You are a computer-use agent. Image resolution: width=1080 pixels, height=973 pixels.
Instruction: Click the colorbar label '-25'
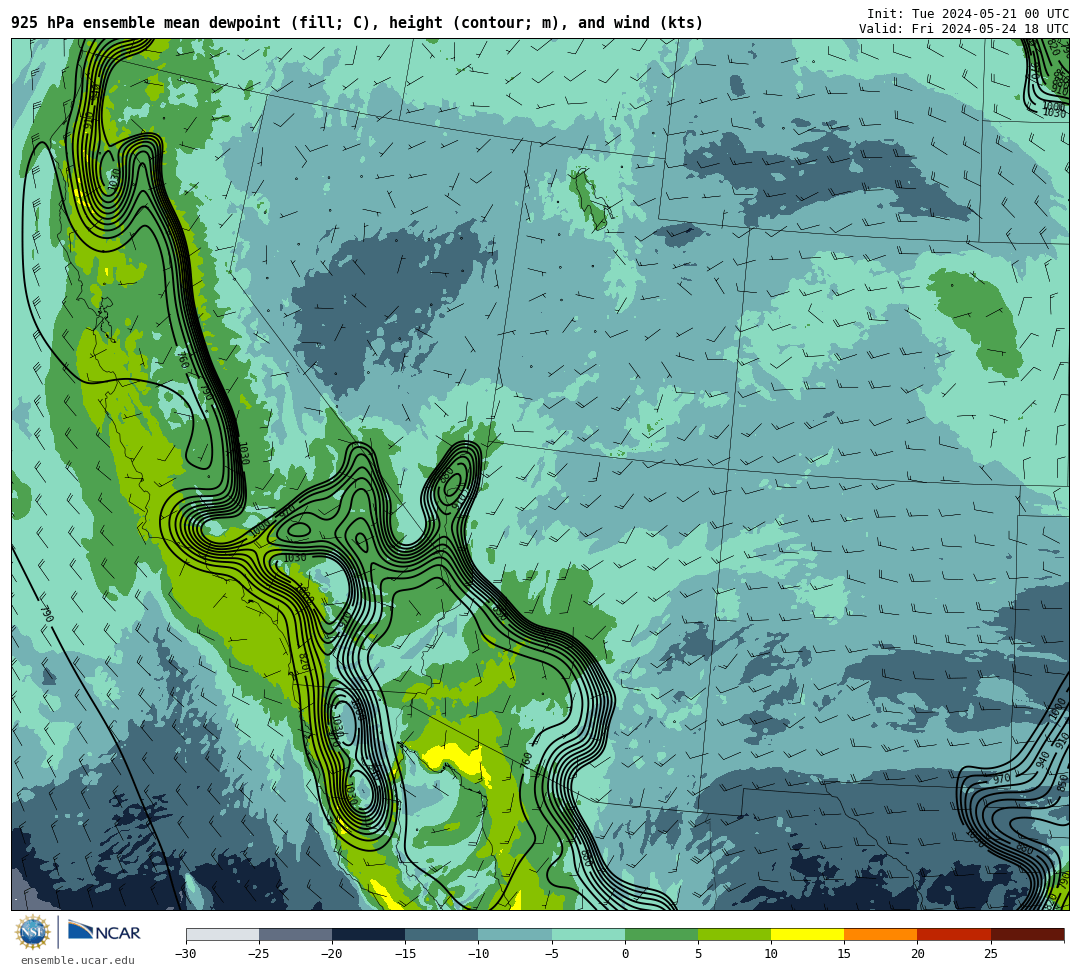(x=259, y=954)
